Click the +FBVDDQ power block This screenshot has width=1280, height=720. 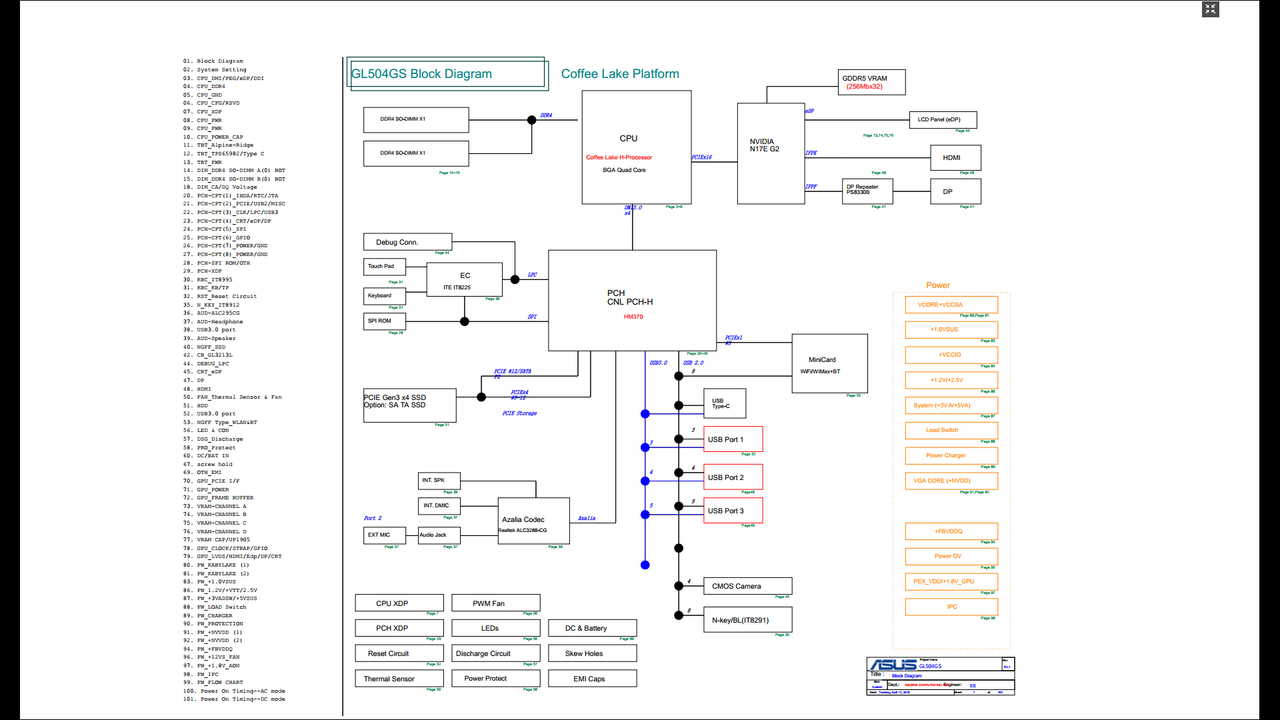click(x=951, y=532)
